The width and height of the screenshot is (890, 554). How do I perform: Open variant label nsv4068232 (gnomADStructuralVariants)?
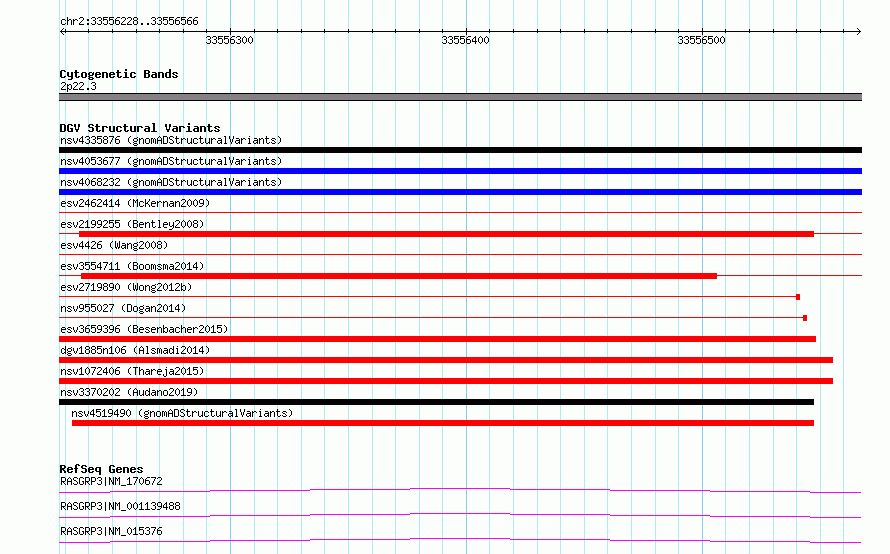pyautogui.click(x=171, y=182)
